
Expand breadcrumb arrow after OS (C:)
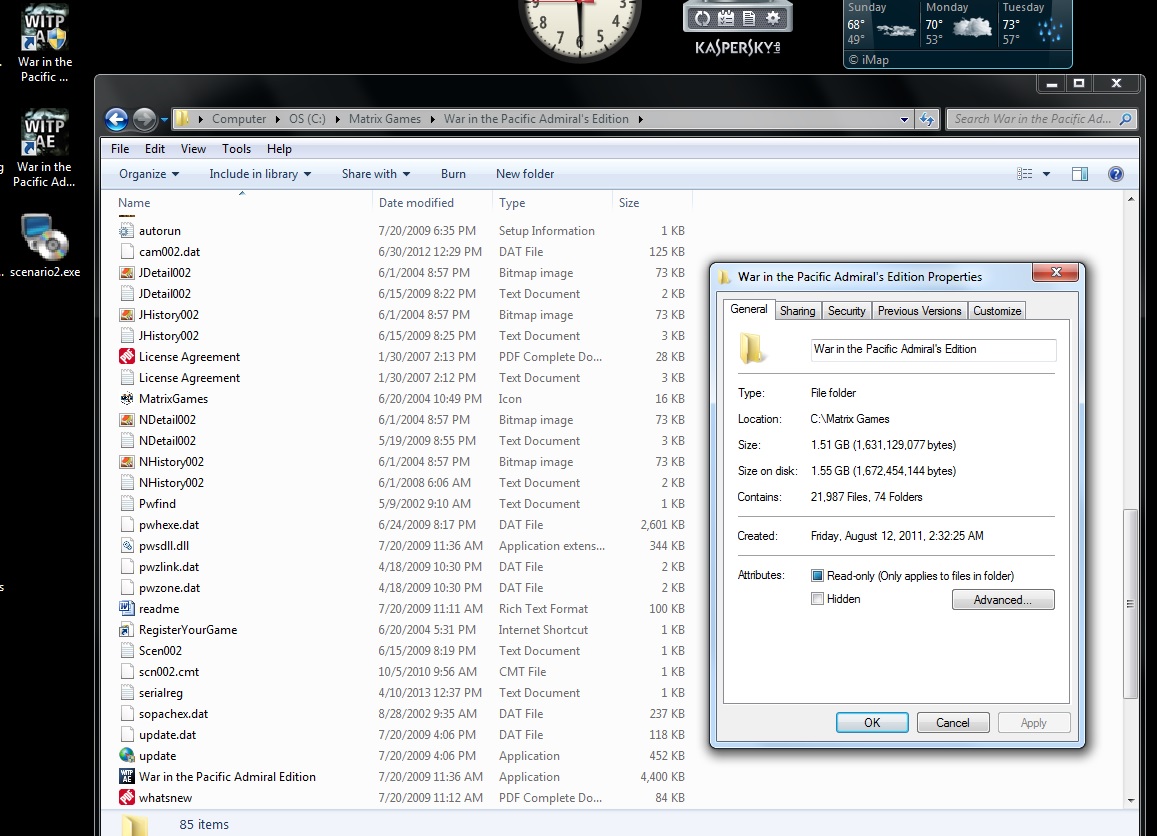pos(337,120)
